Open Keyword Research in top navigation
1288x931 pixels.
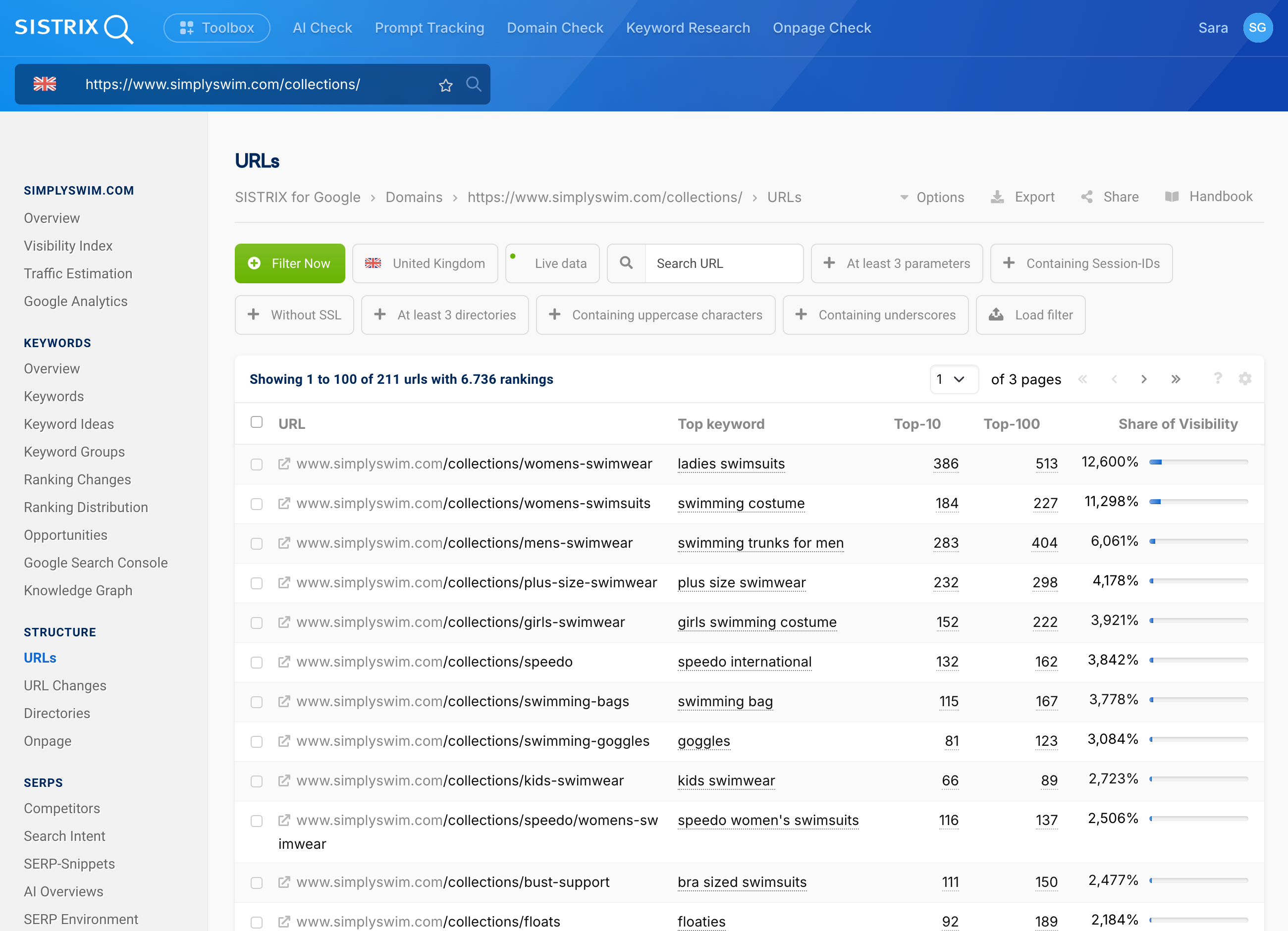688,28
